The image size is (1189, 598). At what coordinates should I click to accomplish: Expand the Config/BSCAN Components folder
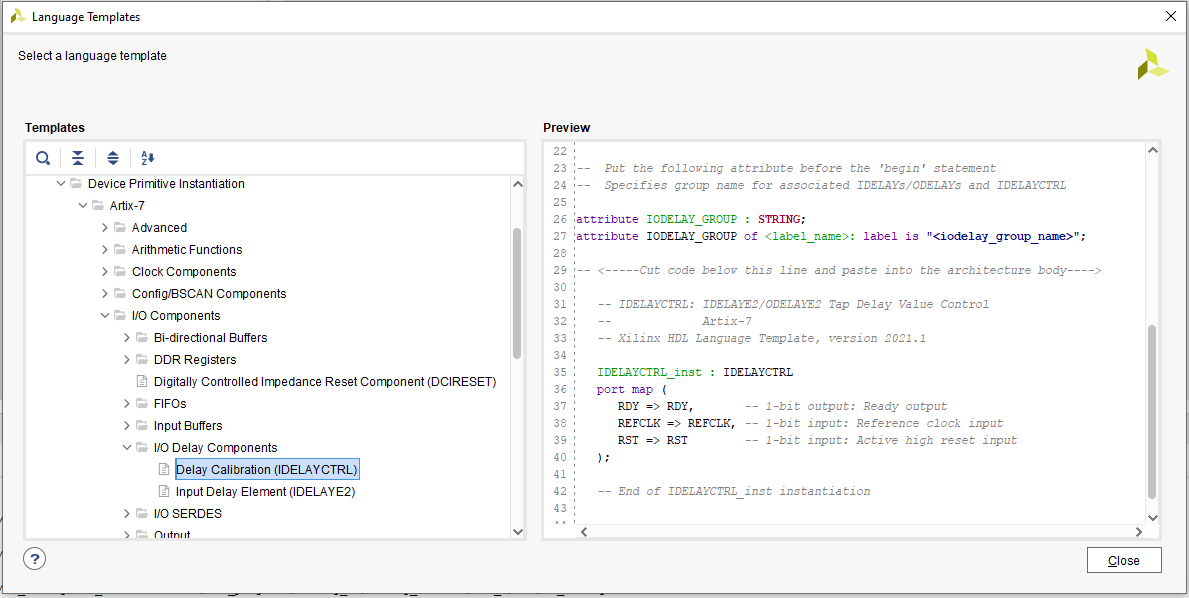[105, 293]
